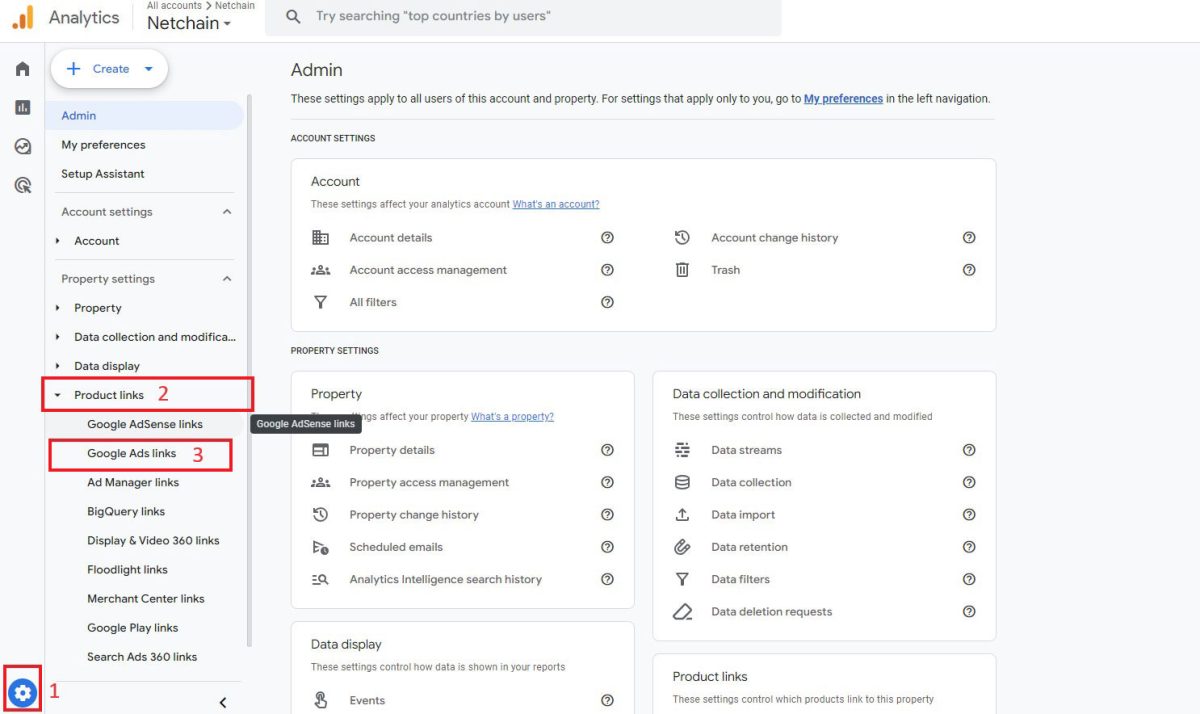Open help for Account change history

(969, 238)
